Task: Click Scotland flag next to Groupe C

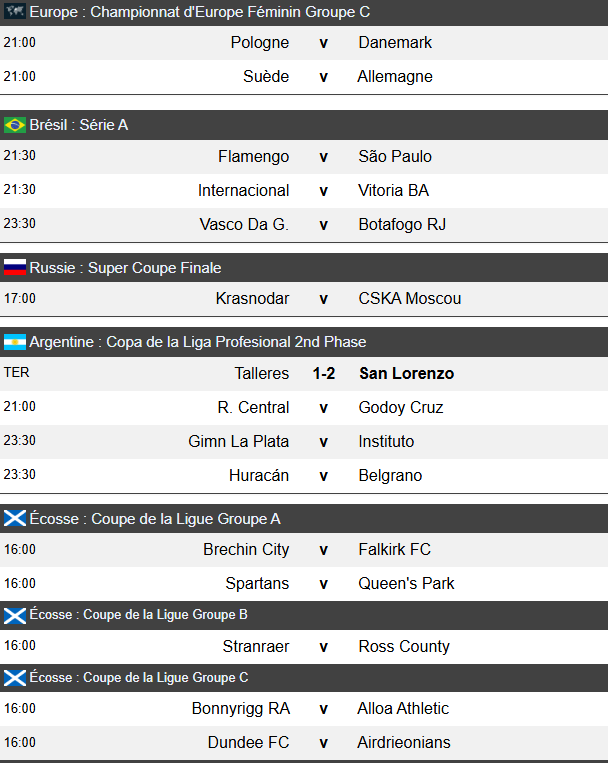Action: point(14,678)
